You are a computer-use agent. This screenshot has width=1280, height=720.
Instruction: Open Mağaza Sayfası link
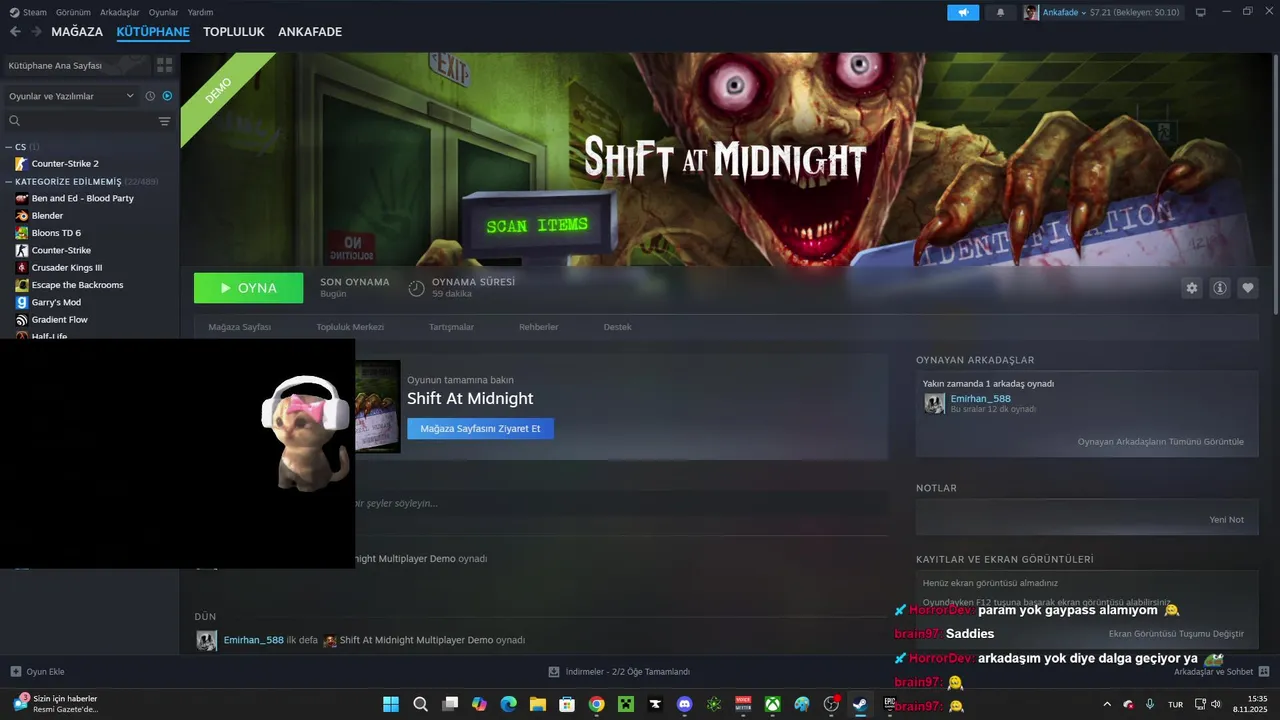click(239, 327)
